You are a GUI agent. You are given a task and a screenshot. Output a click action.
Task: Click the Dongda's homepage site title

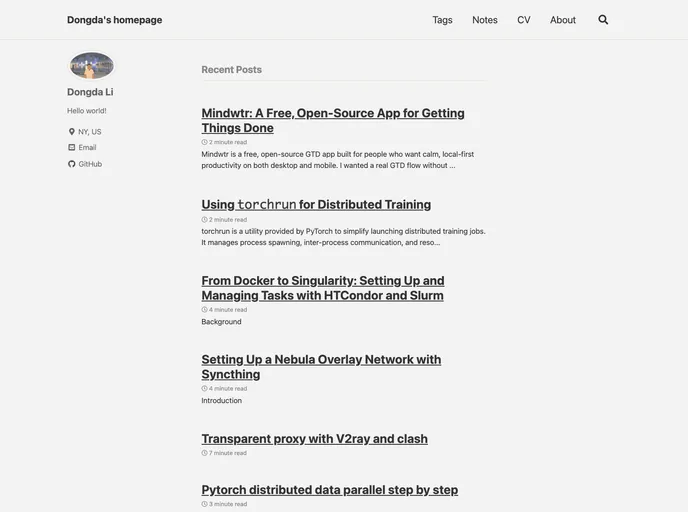pyautogui.click(x=114, y=20)
